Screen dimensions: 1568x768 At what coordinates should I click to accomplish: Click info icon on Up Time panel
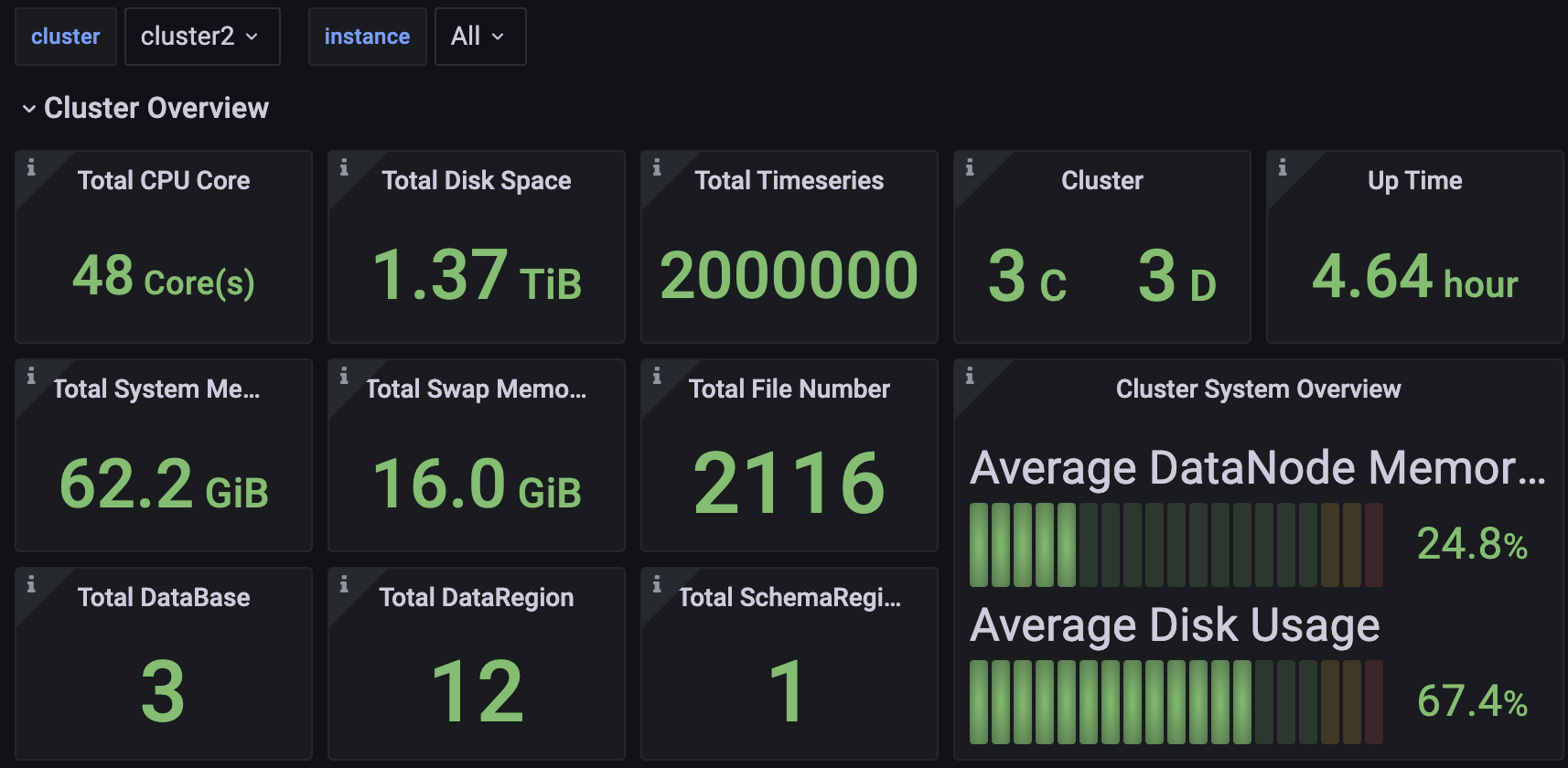1283,167
